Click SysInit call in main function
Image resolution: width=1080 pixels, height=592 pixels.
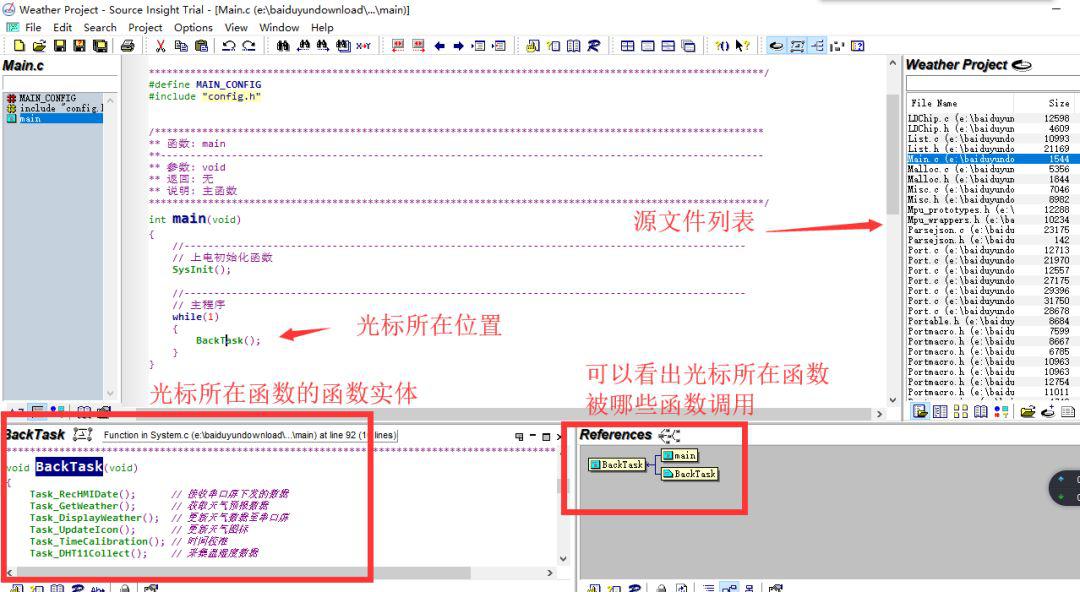click(x=201, y=269)
